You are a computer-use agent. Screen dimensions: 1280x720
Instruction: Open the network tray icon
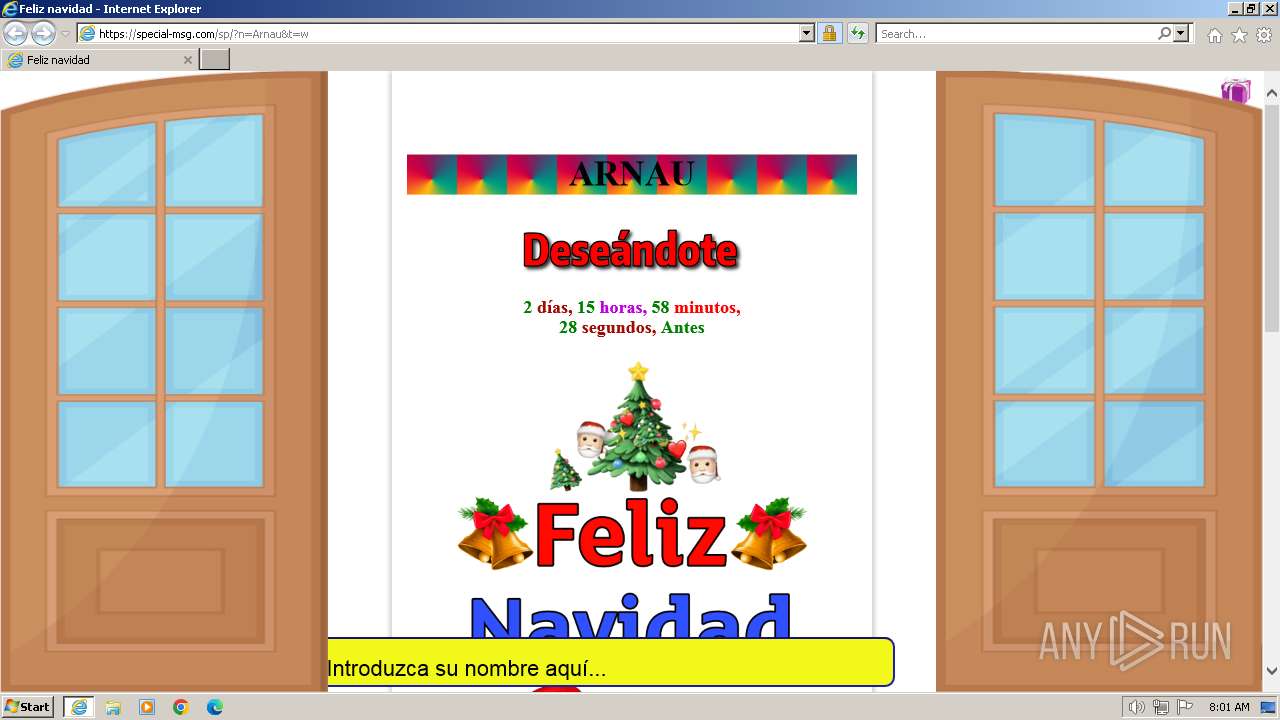(x=1161, y=707)
